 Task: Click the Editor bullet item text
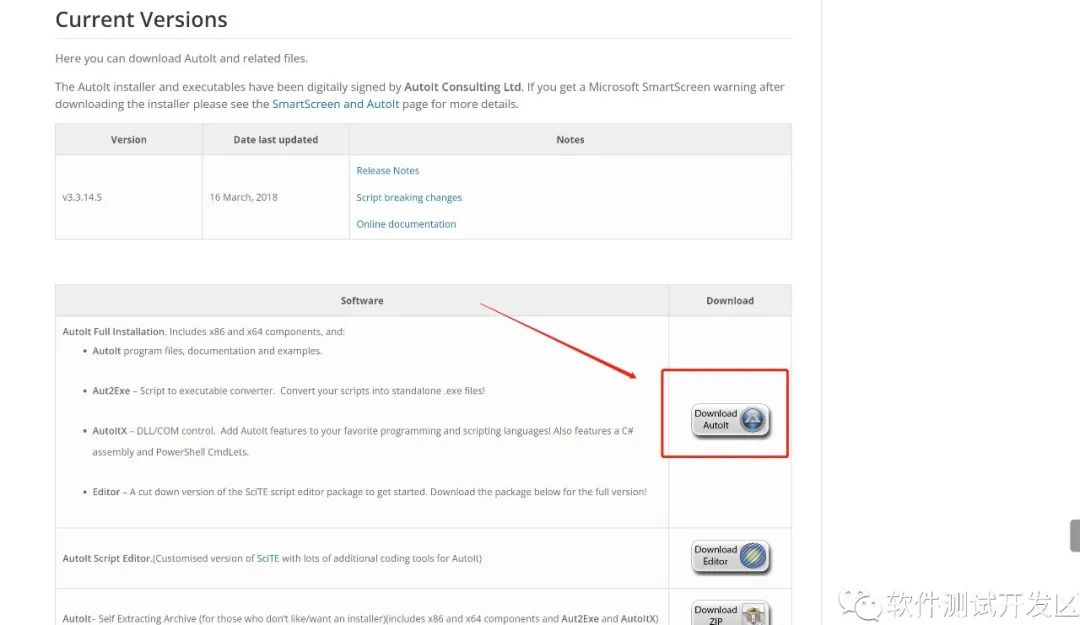(x=369, y=492)
